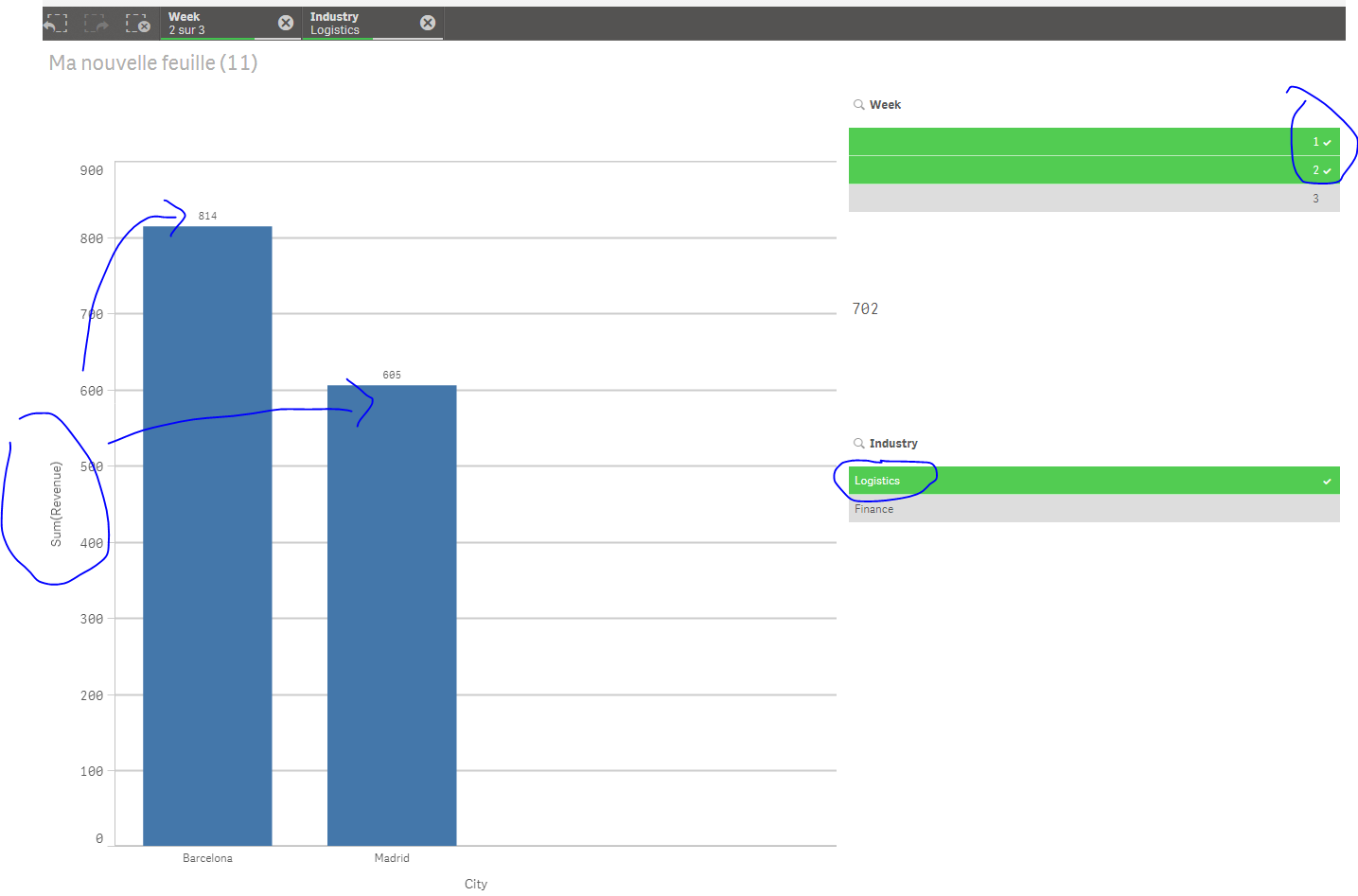
Task: Remove the Industry Logistics selection with X
Action: (428, 23)
